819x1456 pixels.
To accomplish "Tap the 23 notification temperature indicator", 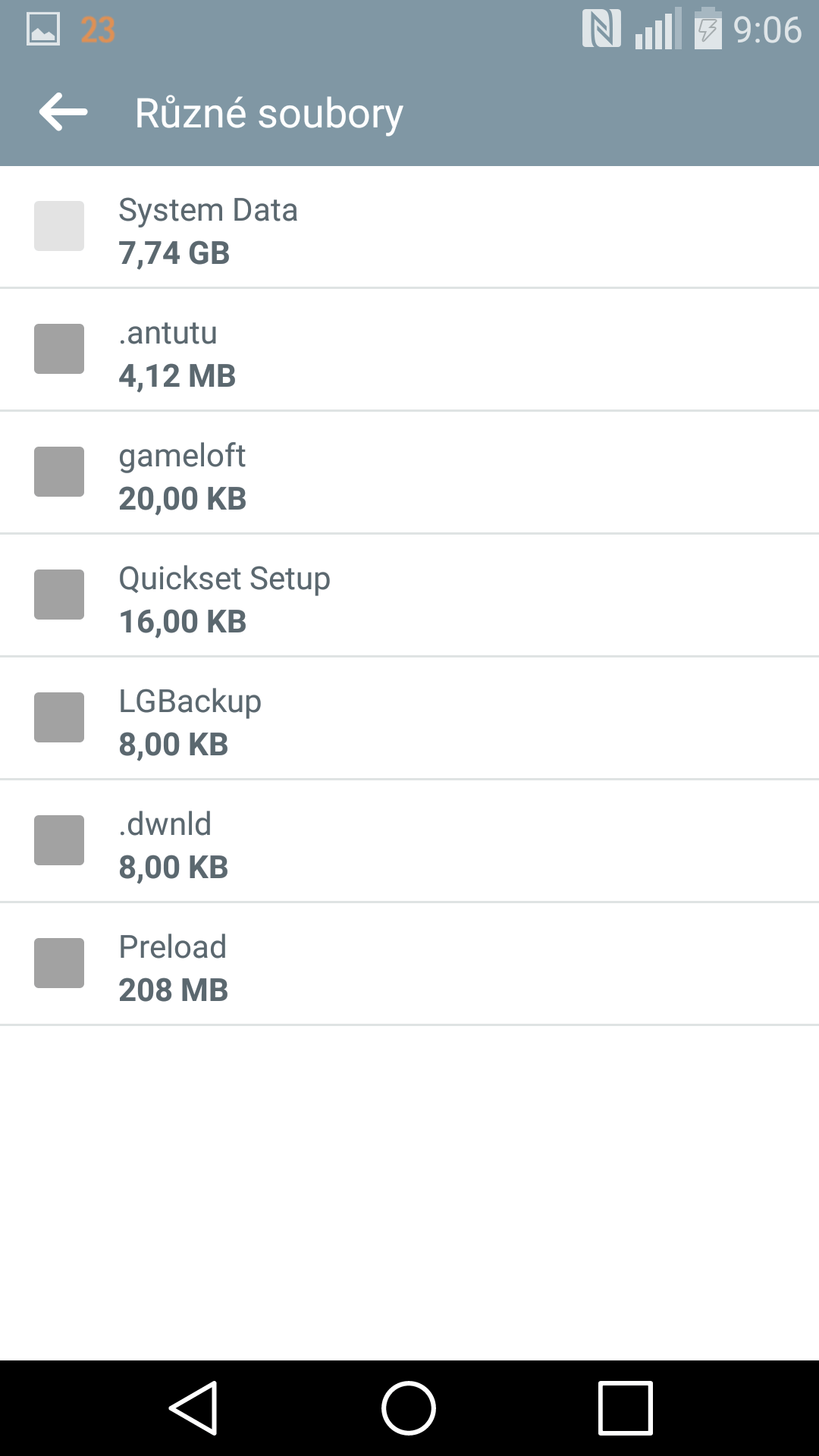I will tap(98, 30).
